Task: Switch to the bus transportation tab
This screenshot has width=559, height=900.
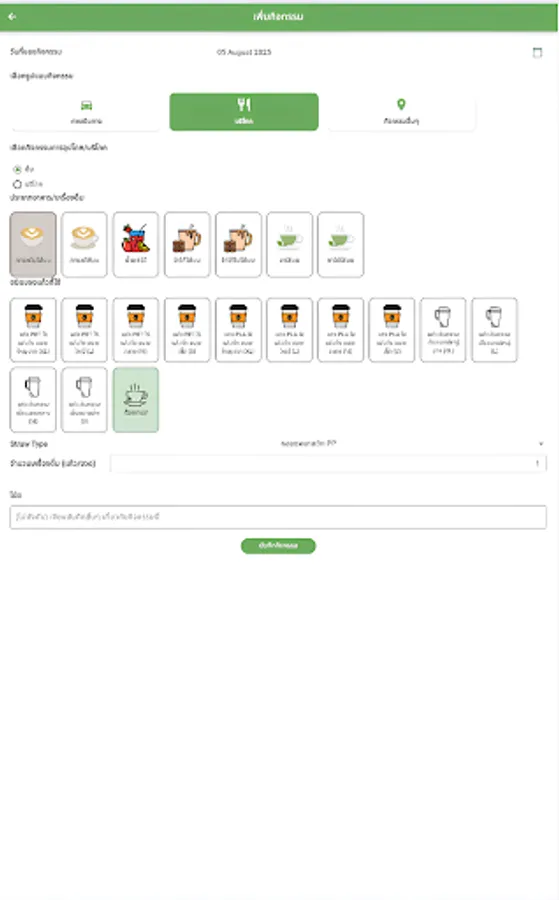Action: click(87, 112)
